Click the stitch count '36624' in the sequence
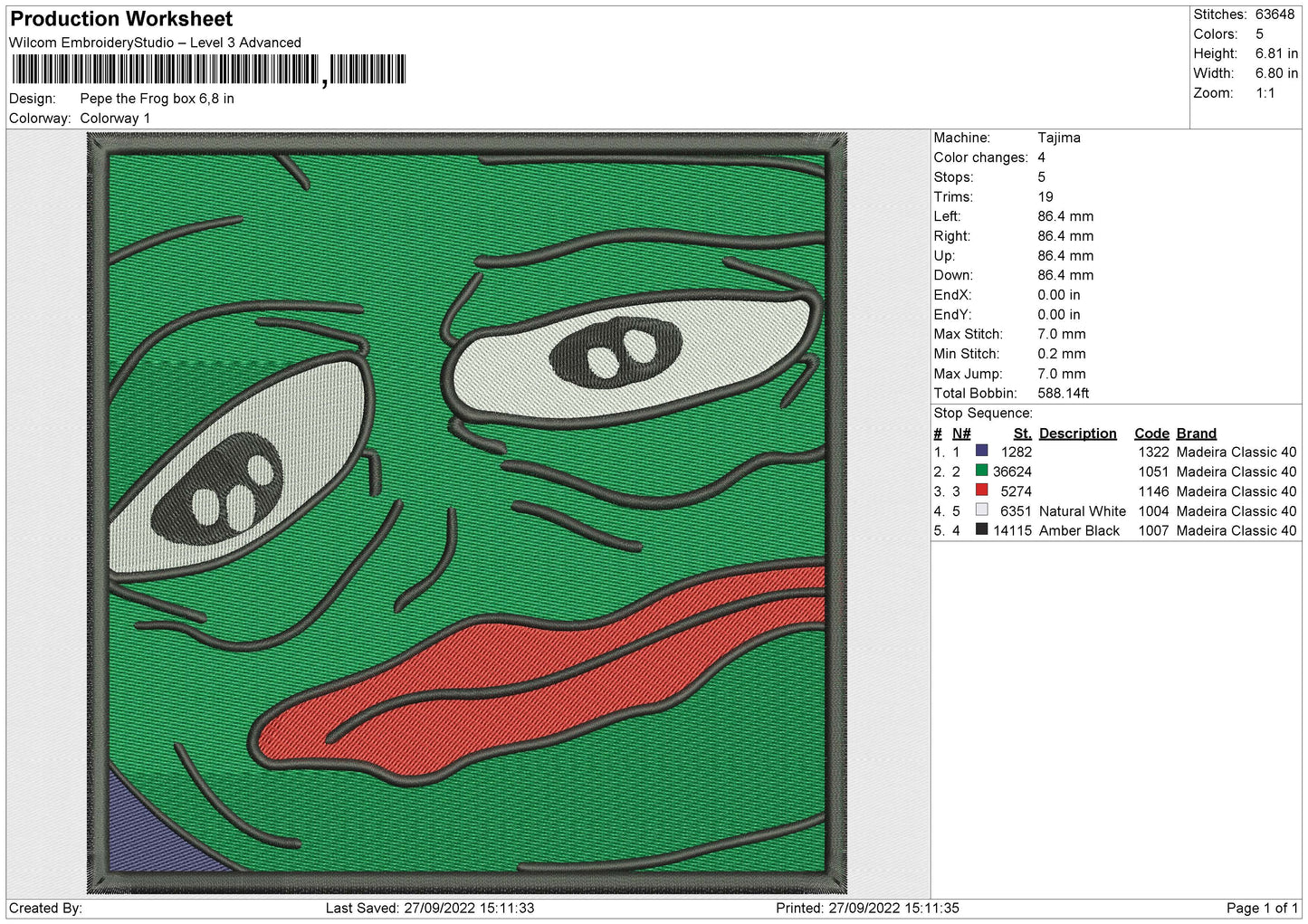Viewport: 1308px width, 924px height. pyautogui.click(x=1012, y=472)
